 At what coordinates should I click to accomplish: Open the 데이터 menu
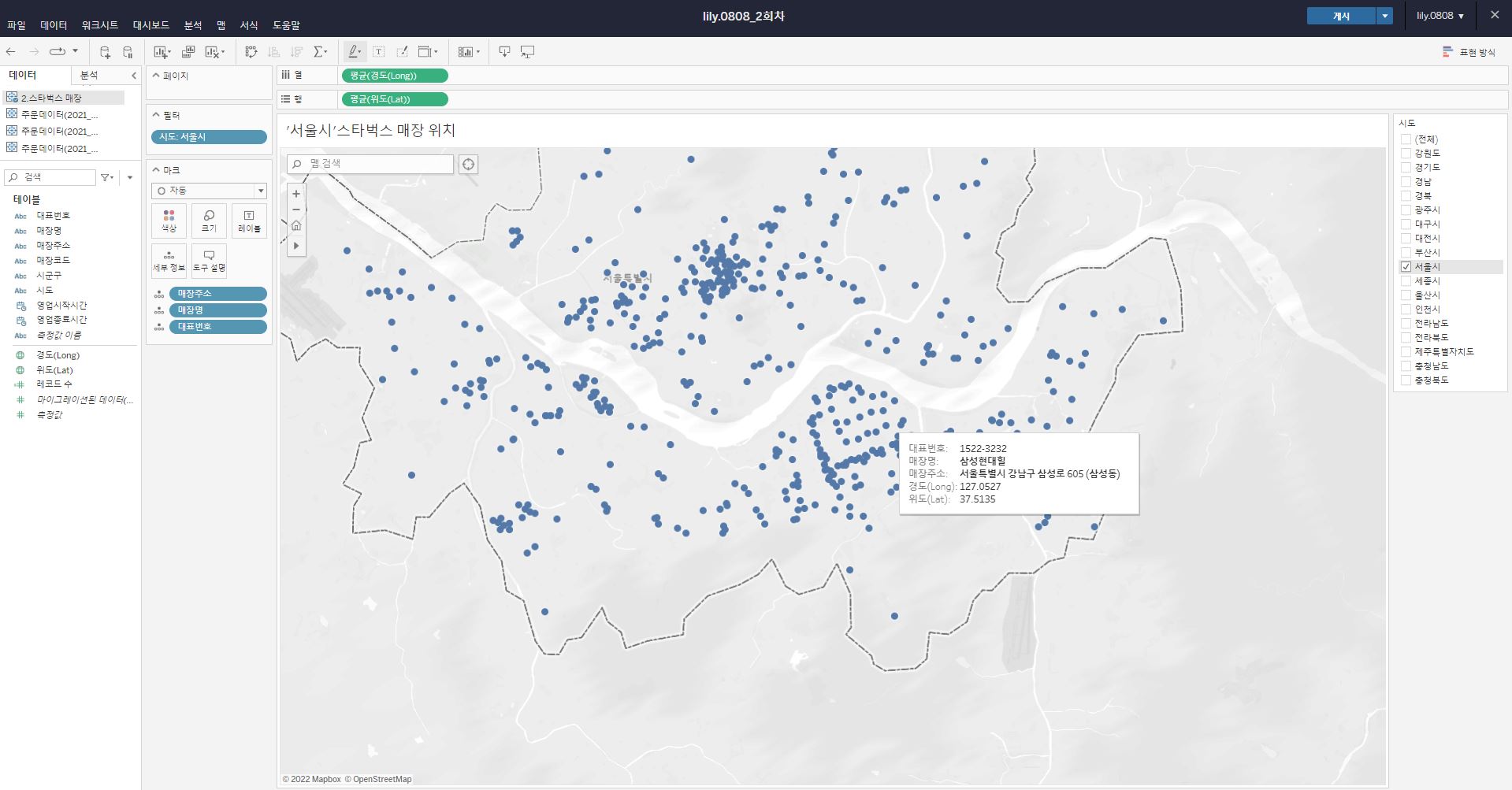[x=54, y=25]
